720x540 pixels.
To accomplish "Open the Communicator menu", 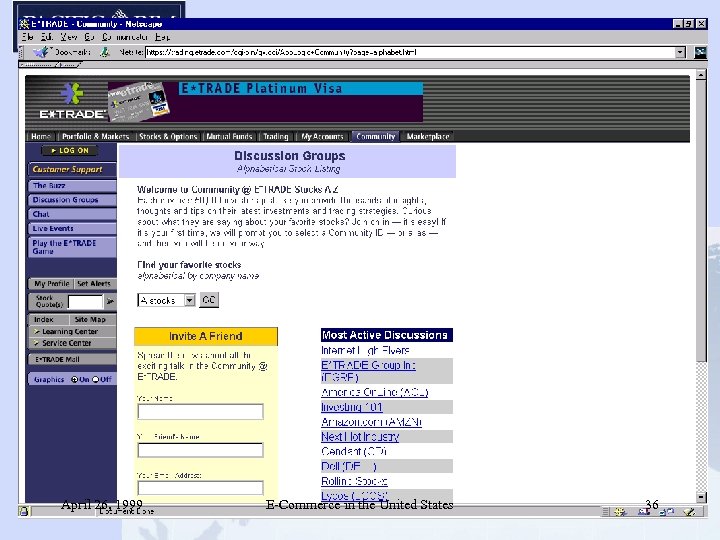I will click(125, 37).
